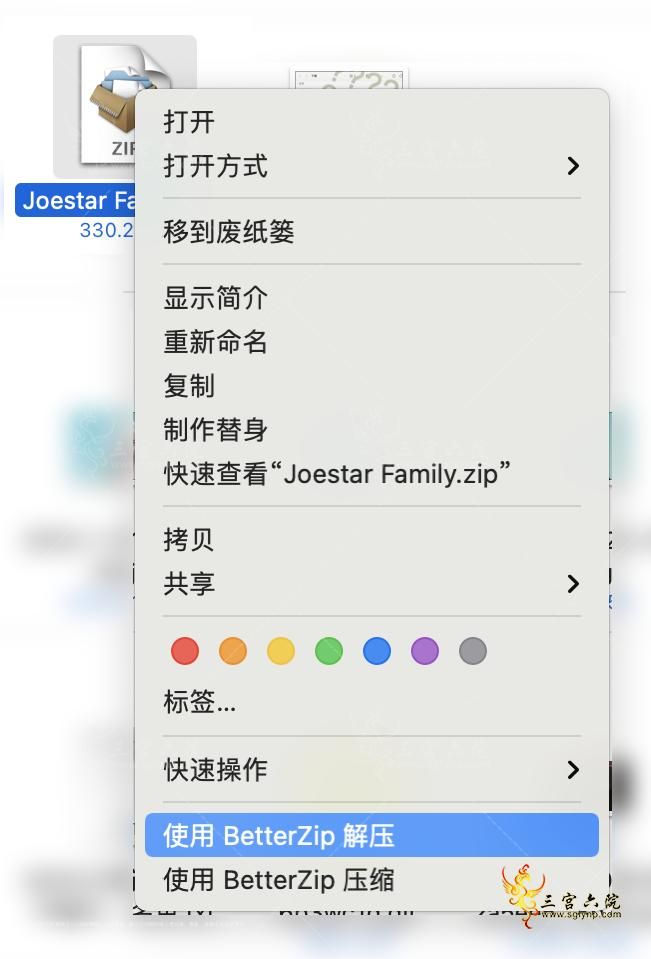The width and height of the screenshot is (651, 959).
Task: Expand the 打开方式 submenu arrow
Action: coord(573,166)
